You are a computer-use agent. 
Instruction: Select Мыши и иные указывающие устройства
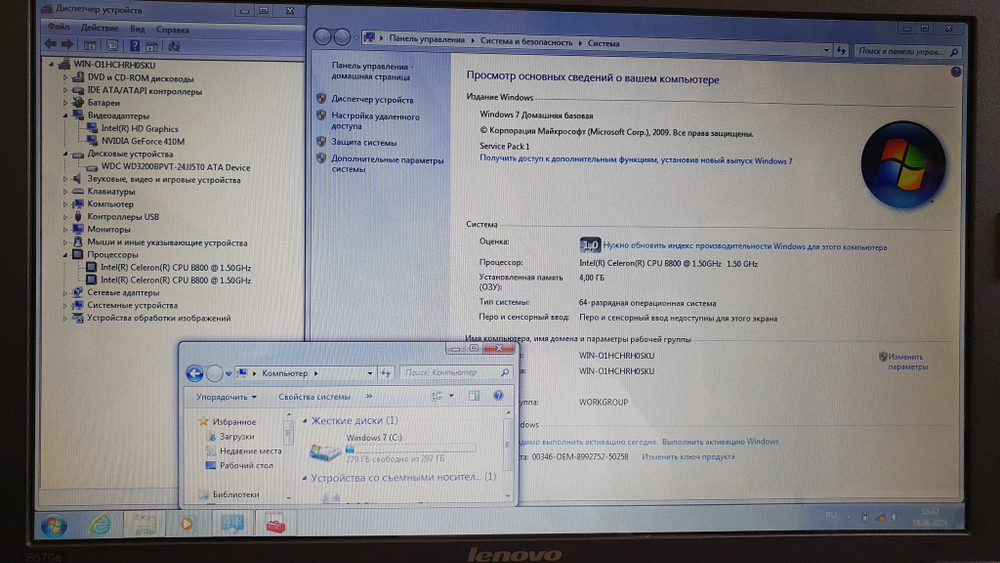click(x=167, y=242)
